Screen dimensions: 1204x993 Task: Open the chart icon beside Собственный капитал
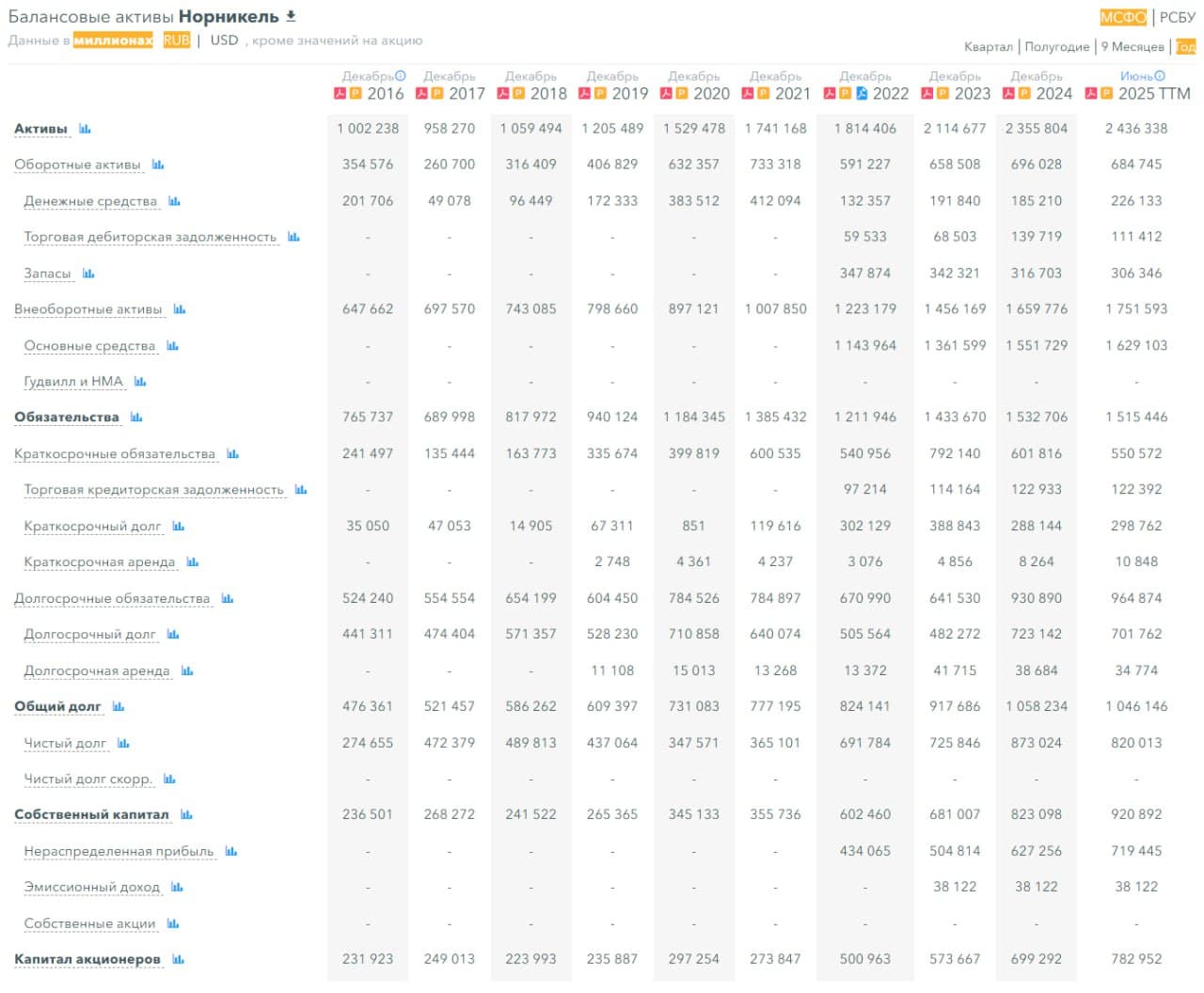pos(186,815)
